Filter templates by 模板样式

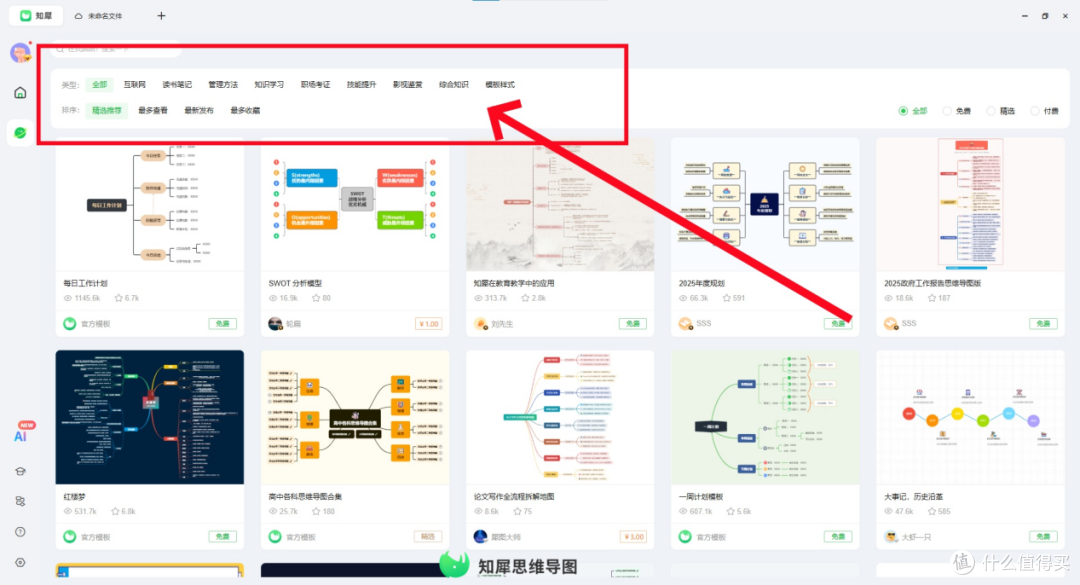click(x=500, y=85)
